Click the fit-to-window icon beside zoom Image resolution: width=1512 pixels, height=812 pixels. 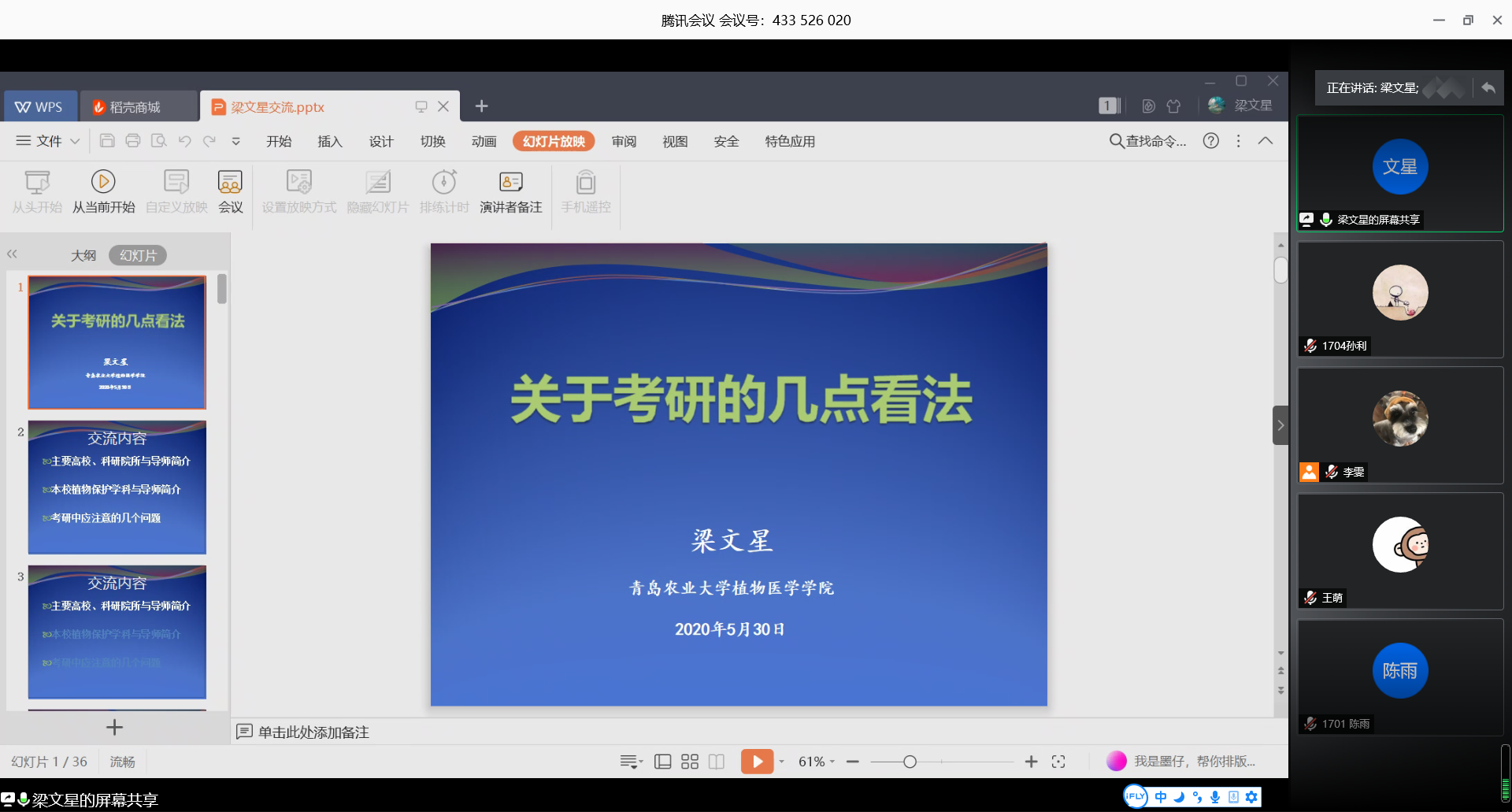click(x=1058, y=762)
